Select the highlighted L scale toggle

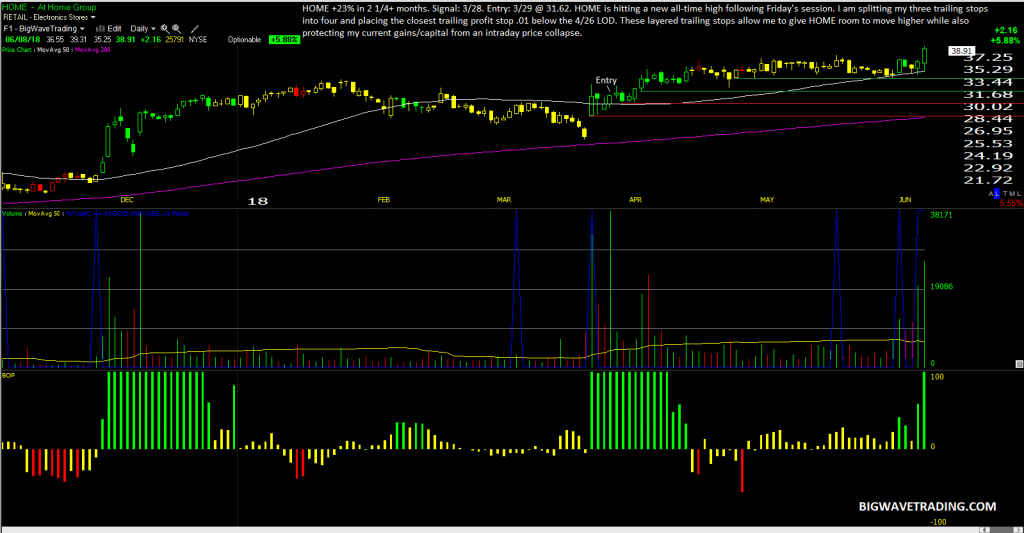tap(997, 194)
